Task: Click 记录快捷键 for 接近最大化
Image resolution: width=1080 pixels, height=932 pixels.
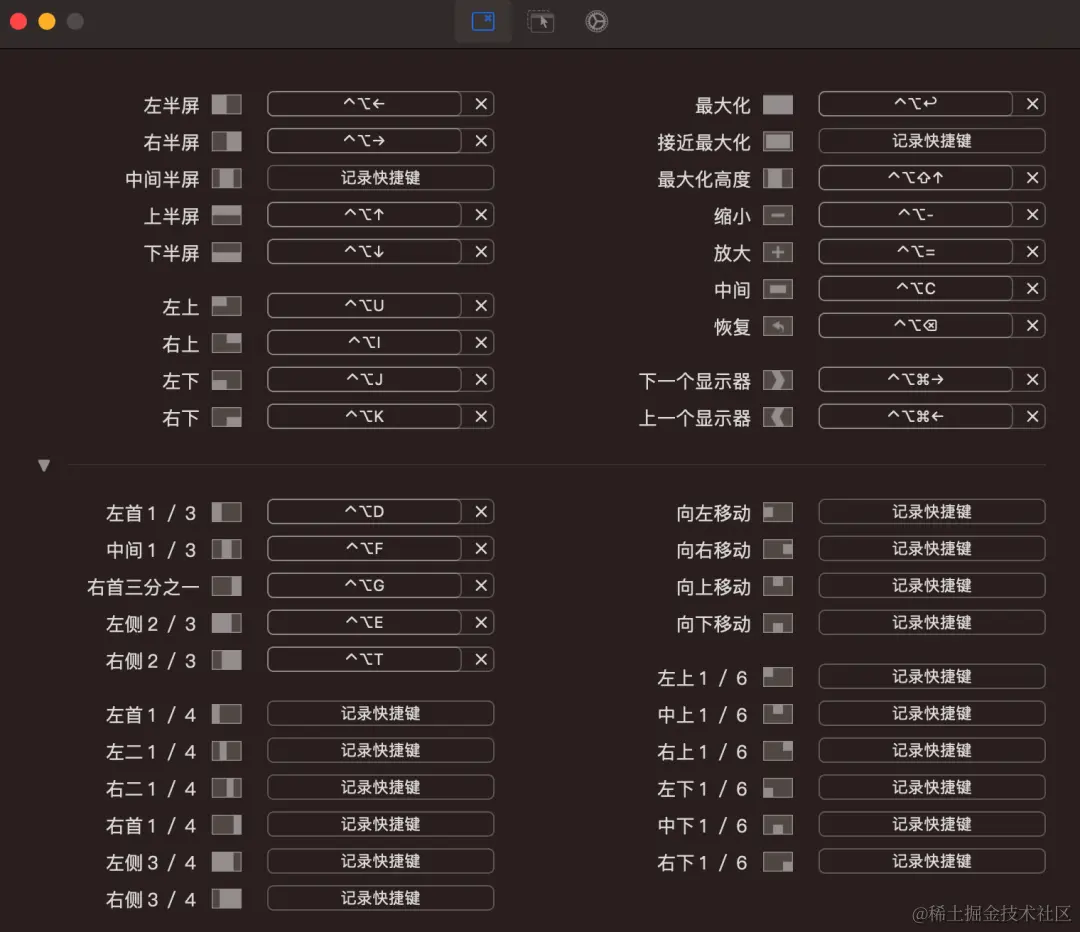Action: [x=931, y=140]
